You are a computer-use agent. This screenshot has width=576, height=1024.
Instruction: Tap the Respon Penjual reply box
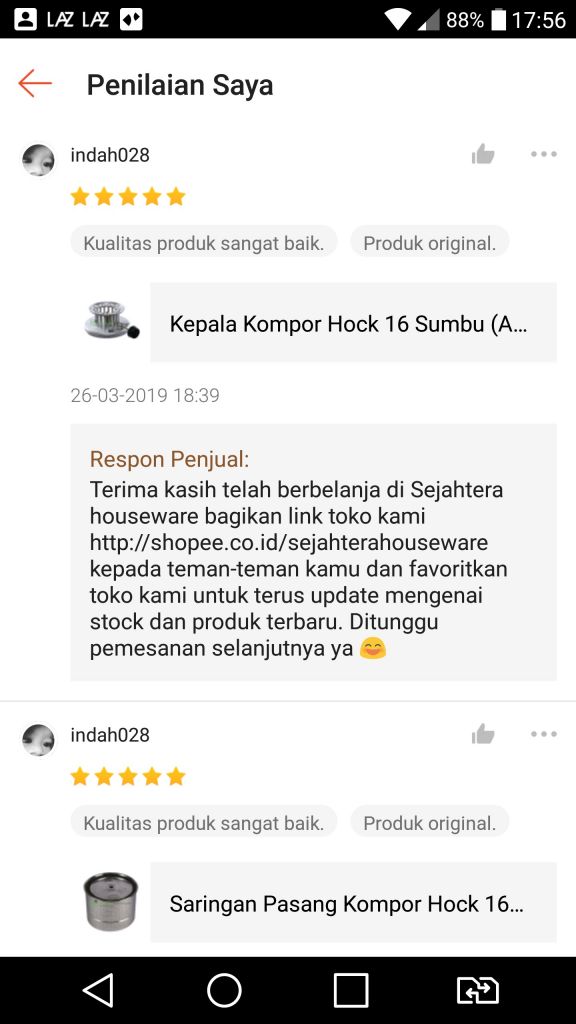313,552
